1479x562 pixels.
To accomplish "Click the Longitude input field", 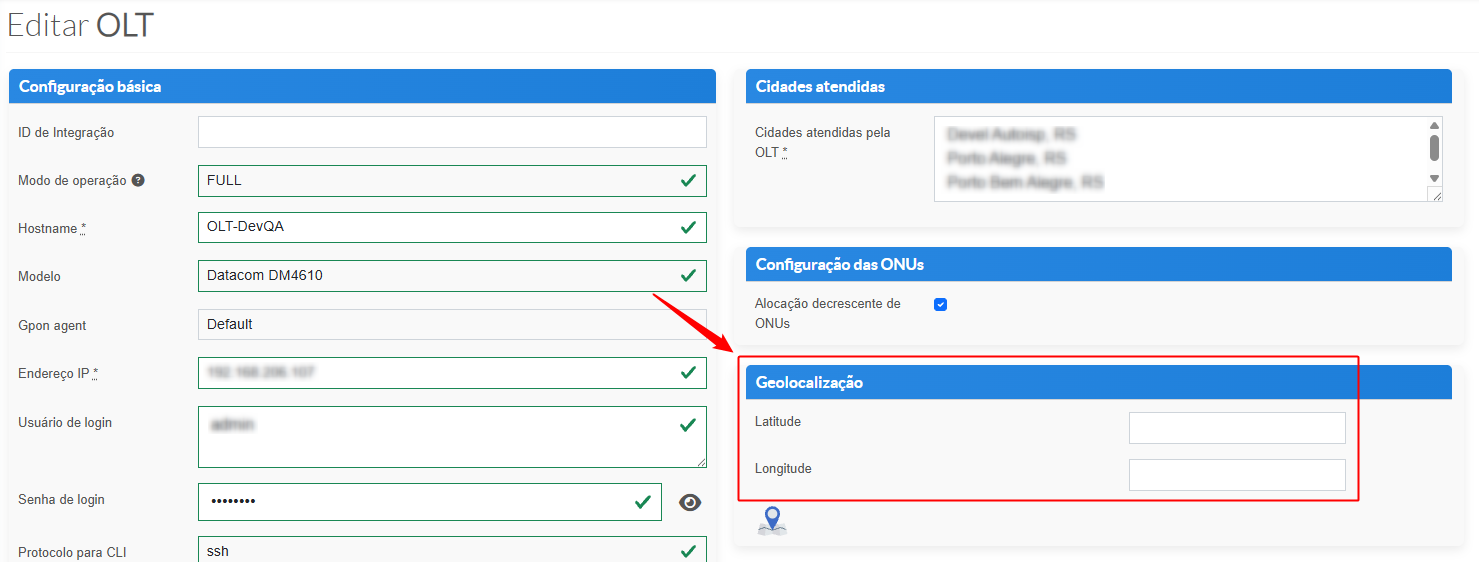I will [x=1237, y=475].
